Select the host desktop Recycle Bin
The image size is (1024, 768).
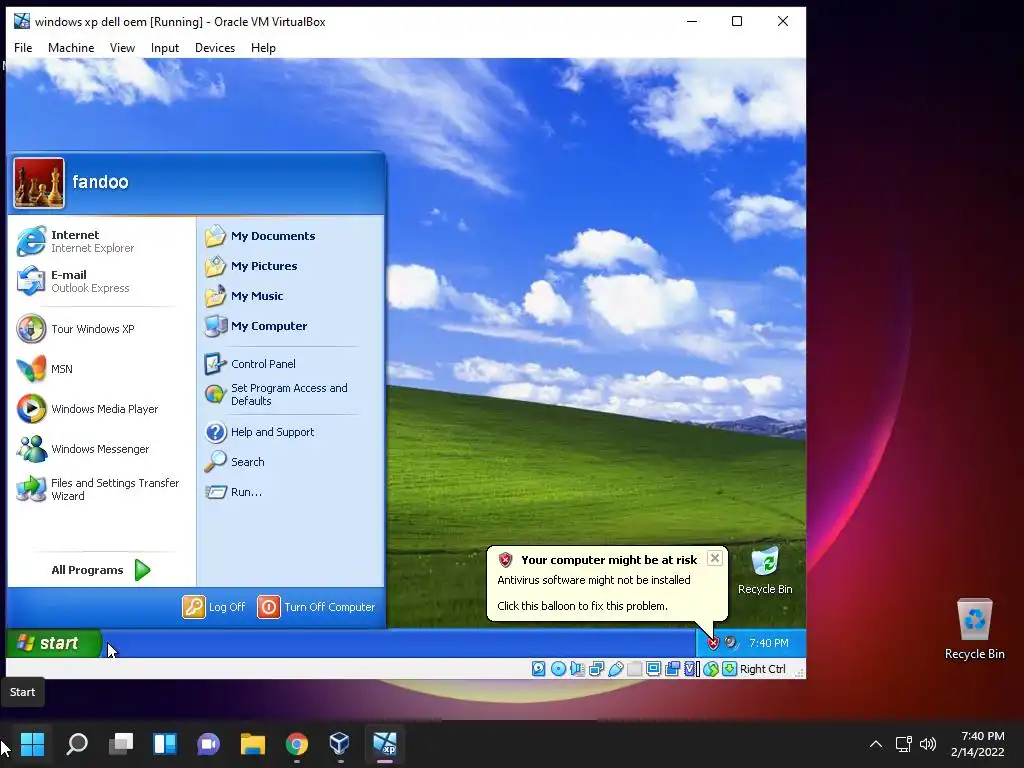coord(974,629)
